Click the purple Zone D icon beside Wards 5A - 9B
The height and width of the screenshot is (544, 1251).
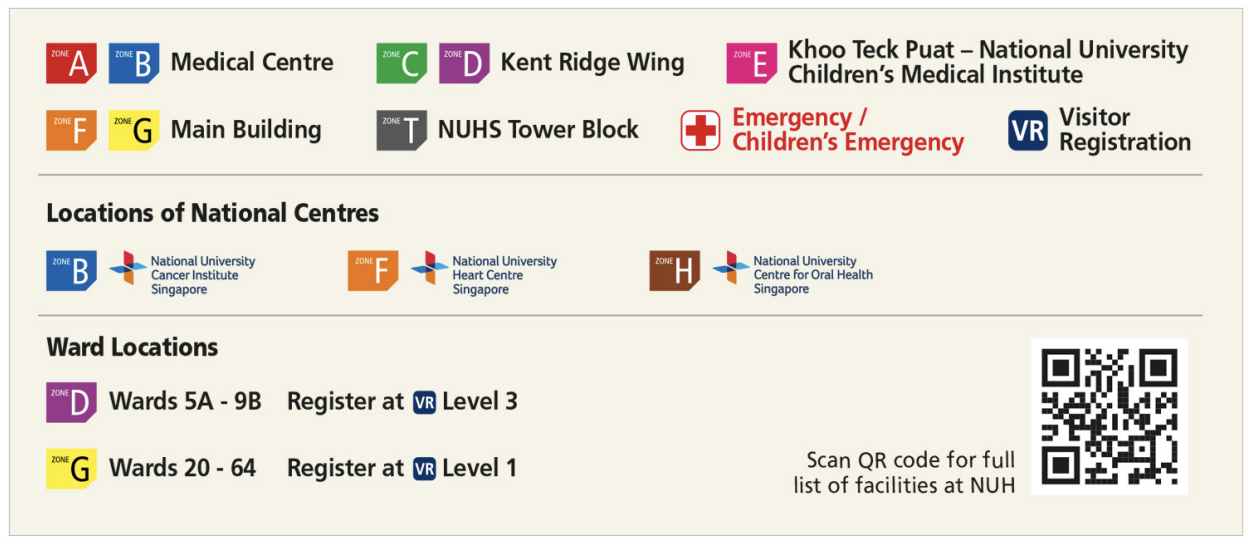point(71,402)
